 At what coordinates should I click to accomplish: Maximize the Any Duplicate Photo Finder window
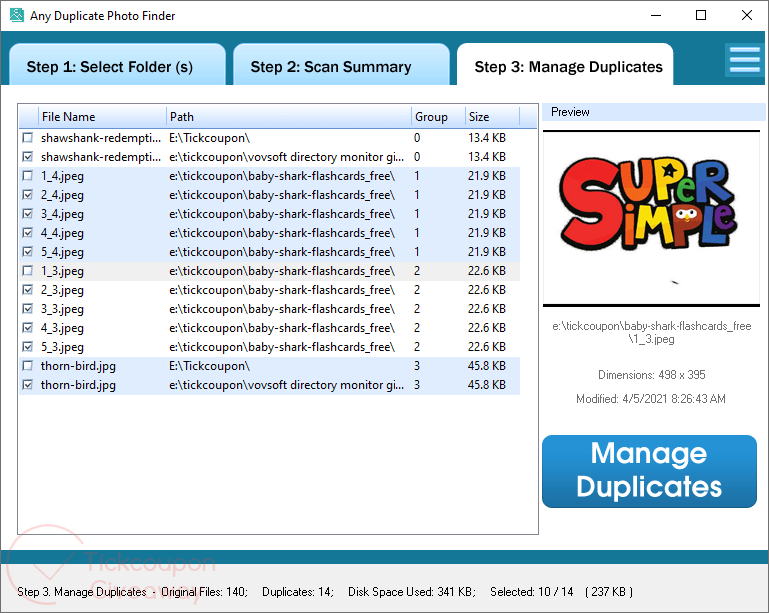pyautogui.click(x=701, y=16)
